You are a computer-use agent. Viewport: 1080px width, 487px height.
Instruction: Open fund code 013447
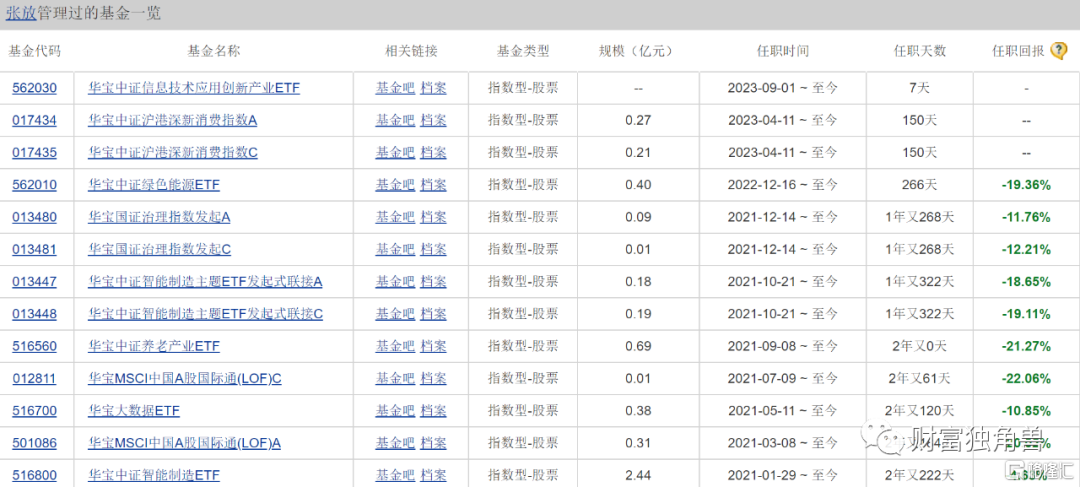[34, 282]
